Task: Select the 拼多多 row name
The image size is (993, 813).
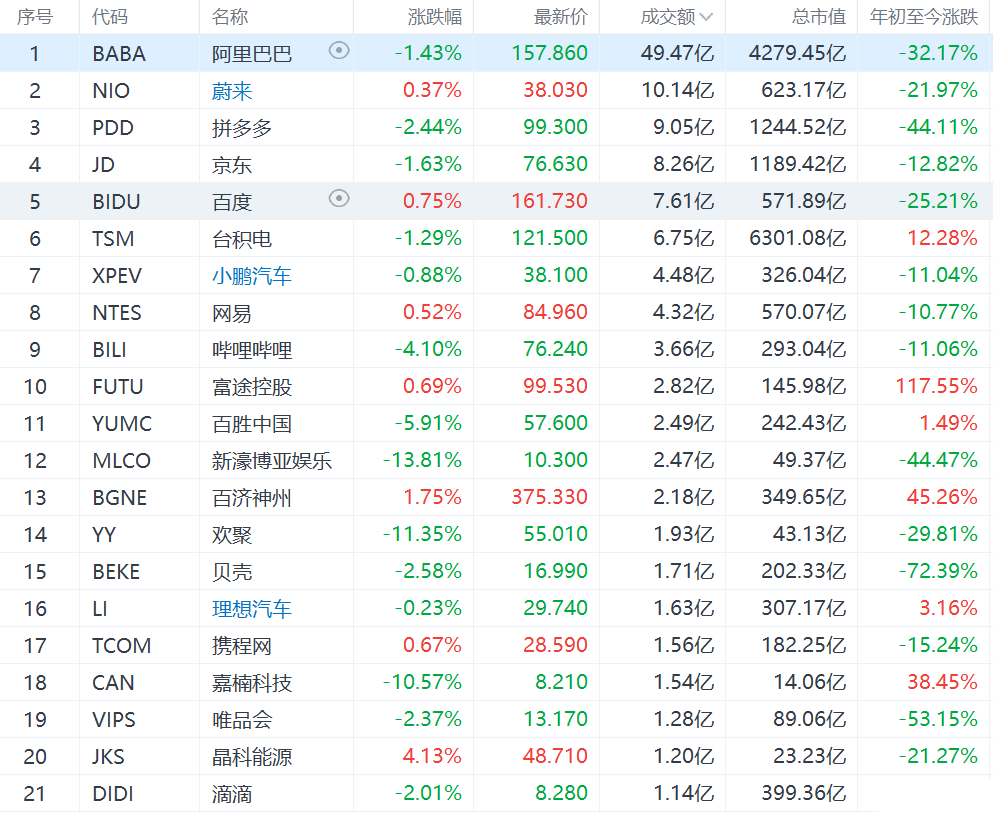Action: click(x=242, y=128)
